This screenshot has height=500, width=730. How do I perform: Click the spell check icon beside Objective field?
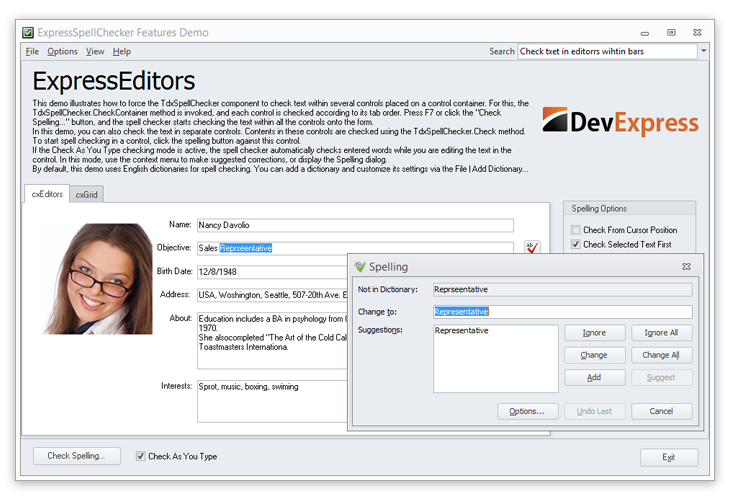click(531, 248)
